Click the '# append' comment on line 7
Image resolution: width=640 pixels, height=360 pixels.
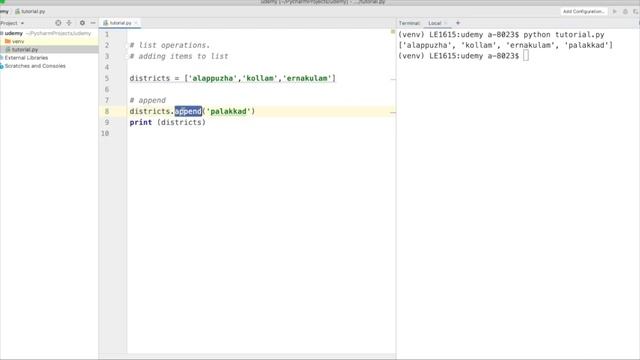(148, 100)
